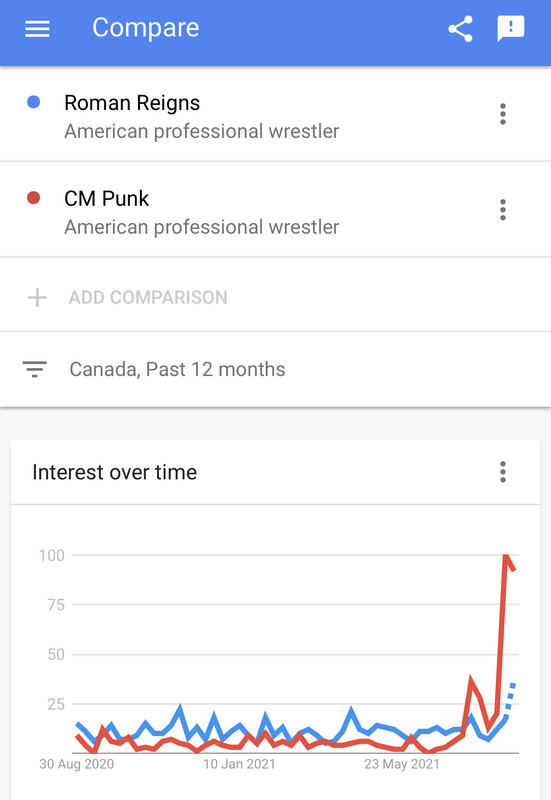
Task: Open Roman Reigns more options menu
Action: (x=503, y=114)
